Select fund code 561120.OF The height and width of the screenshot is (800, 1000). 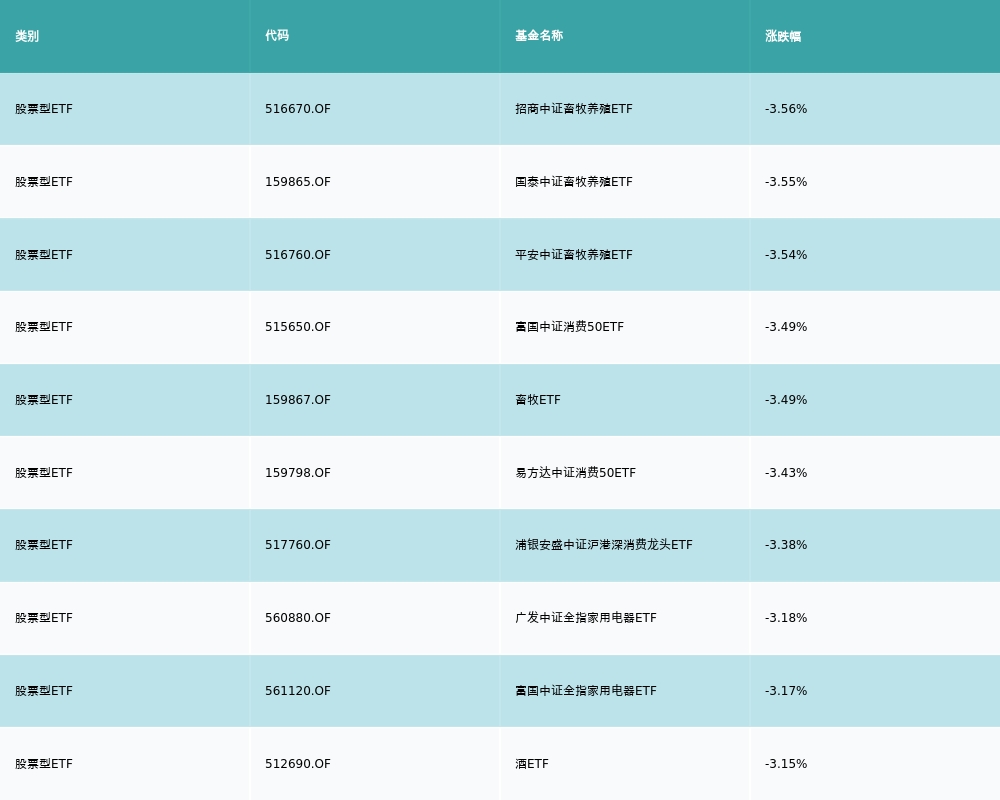click(298, 691)
